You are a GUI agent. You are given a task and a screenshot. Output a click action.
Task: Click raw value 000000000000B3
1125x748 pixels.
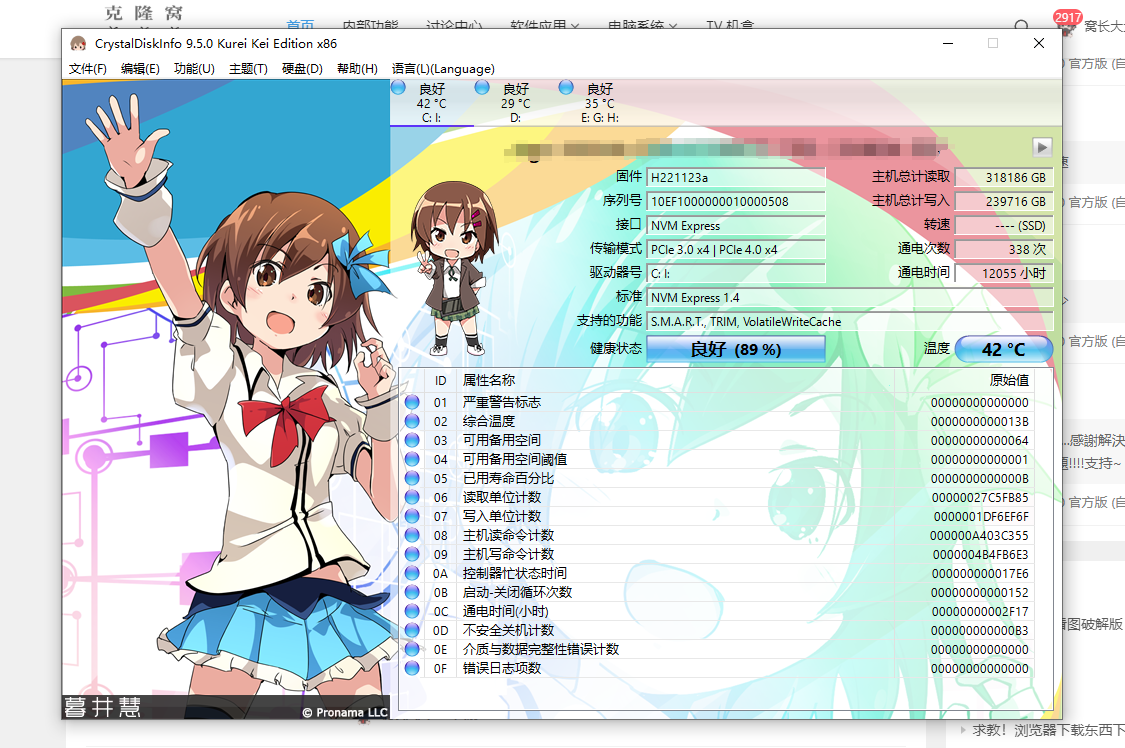[x=979, y=630]
